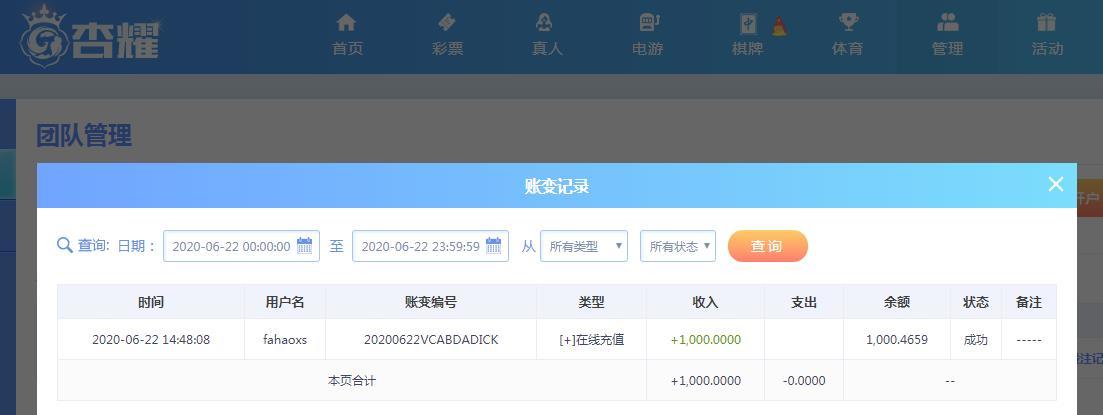Click the 收入 column header
Viewport: 1103px width, 415px height.
(706, 302)
